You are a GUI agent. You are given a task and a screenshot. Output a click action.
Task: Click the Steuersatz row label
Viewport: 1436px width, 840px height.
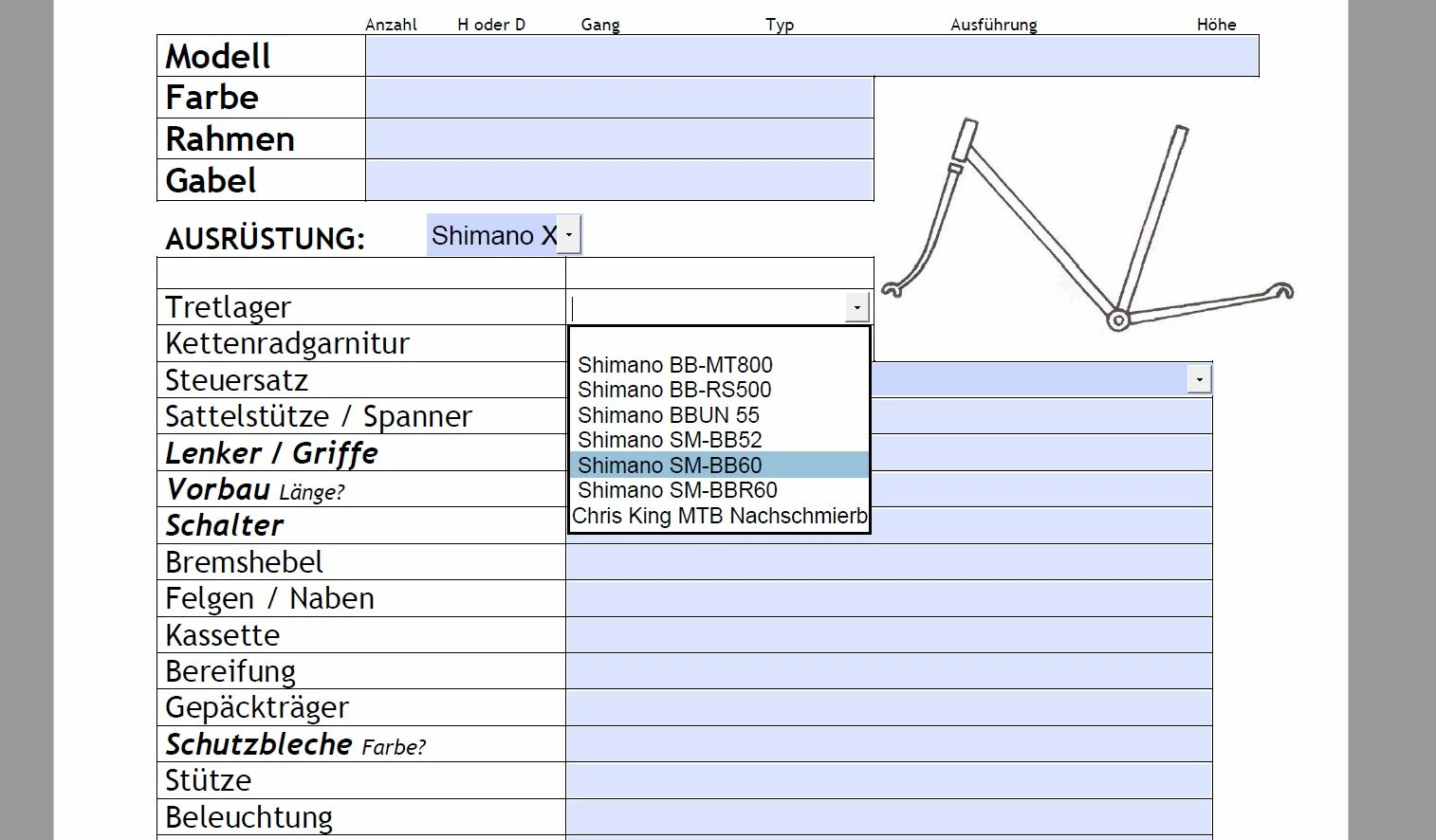click(236, 380)
